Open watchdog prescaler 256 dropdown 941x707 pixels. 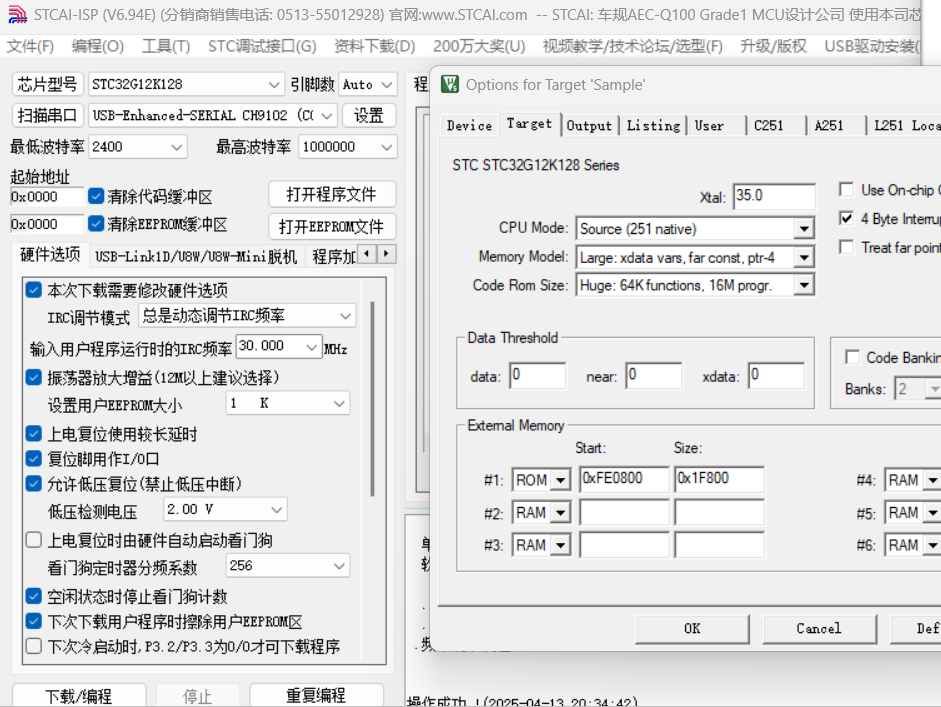[287, 566]
